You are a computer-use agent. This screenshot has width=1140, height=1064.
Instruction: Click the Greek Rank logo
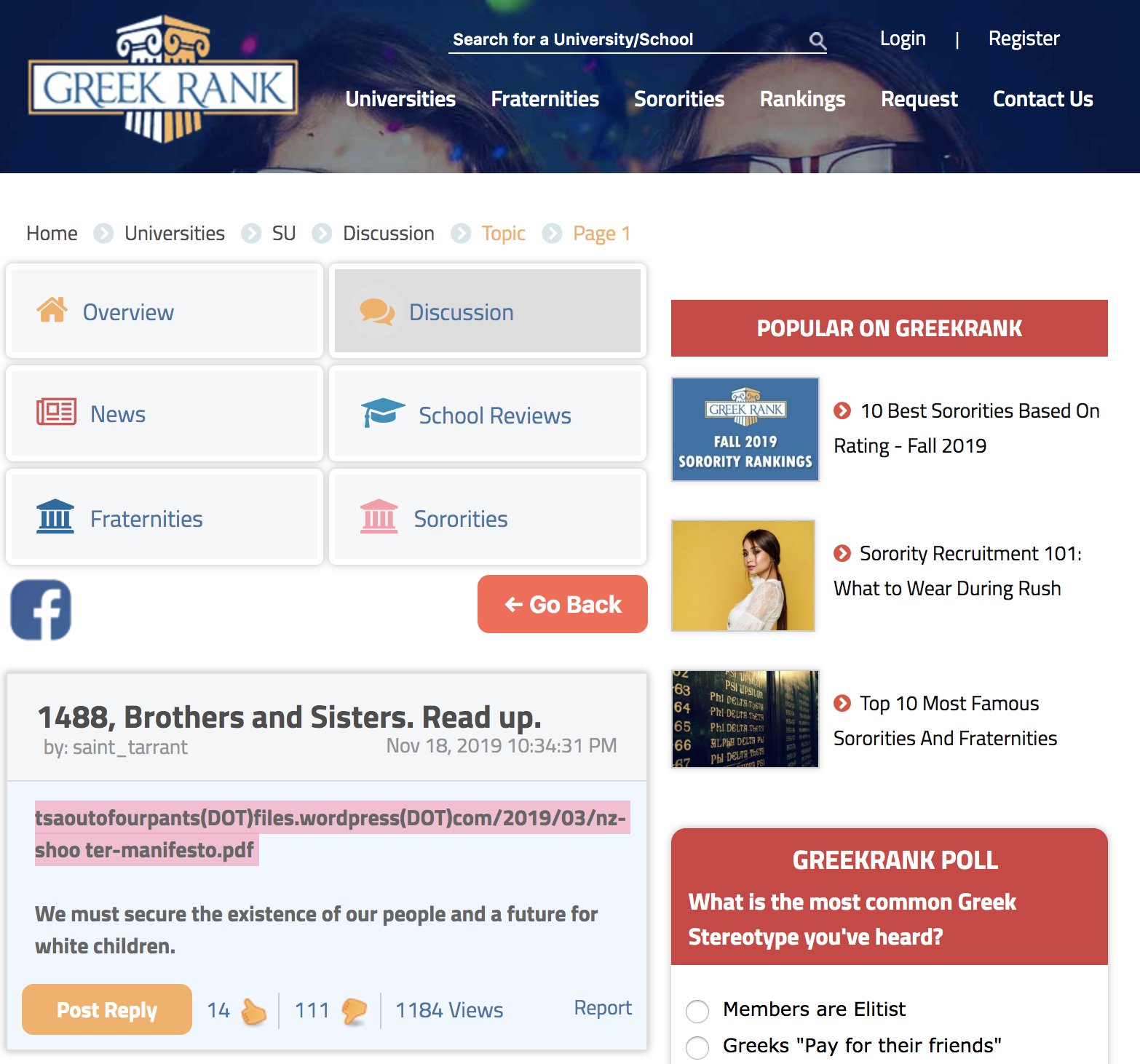point(163,79)
